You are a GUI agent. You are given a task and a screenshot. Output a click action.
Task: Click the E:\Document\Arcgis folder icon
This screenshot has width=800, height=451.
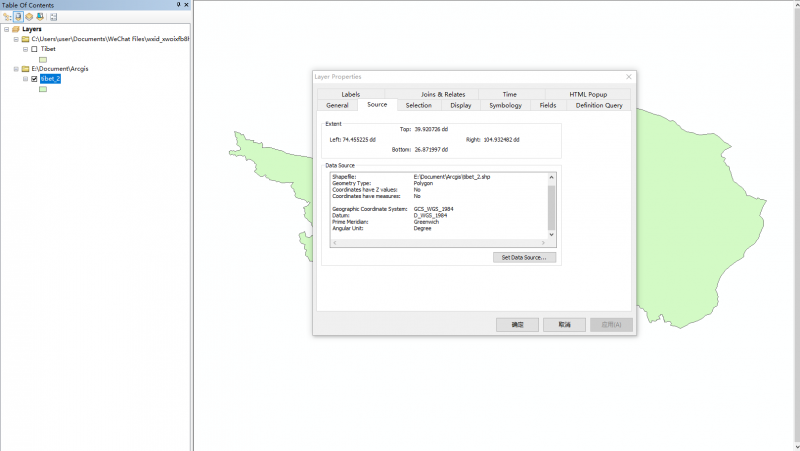pyautogui.click(x=25, y=69)
